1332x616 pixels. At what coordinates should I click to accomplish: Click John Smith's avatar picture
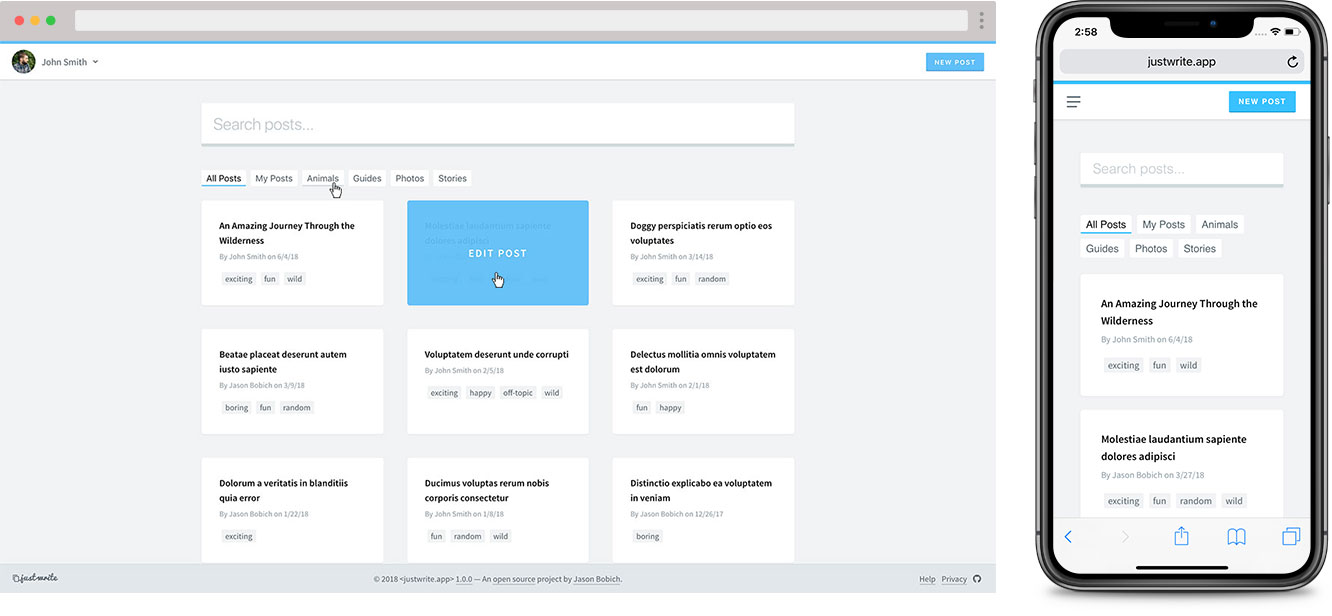pos(22,61)
